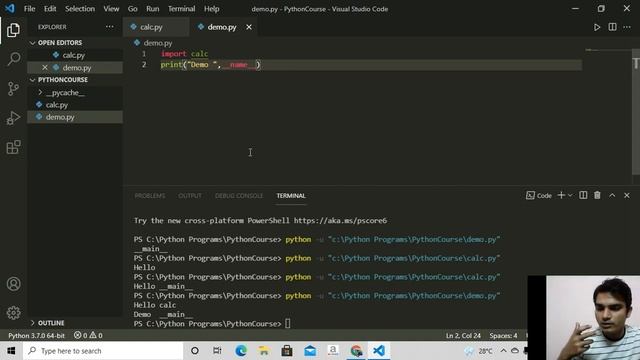Select demo.py in PYTHONCOURSE file tree
The image size is (640, 360).
75,117
